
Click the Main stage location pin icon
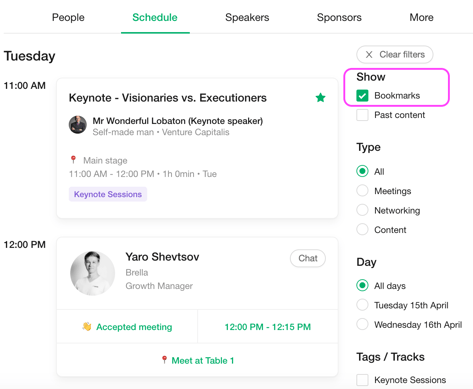click(73, 160)
